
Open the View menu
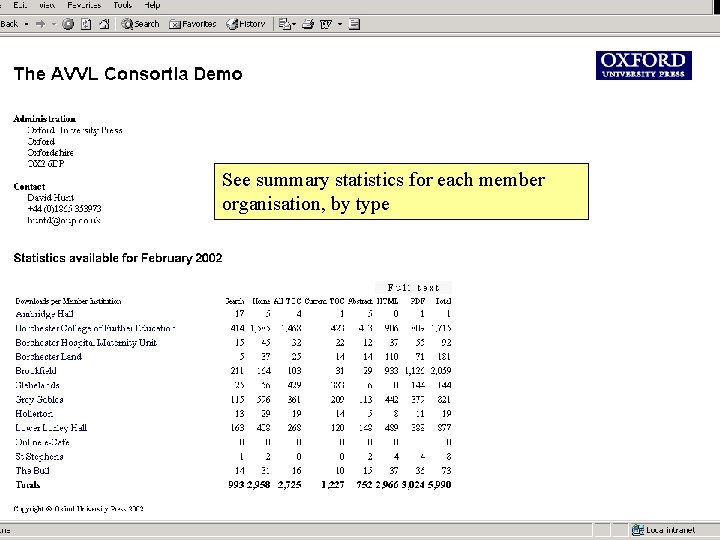(x=47, y=5)
